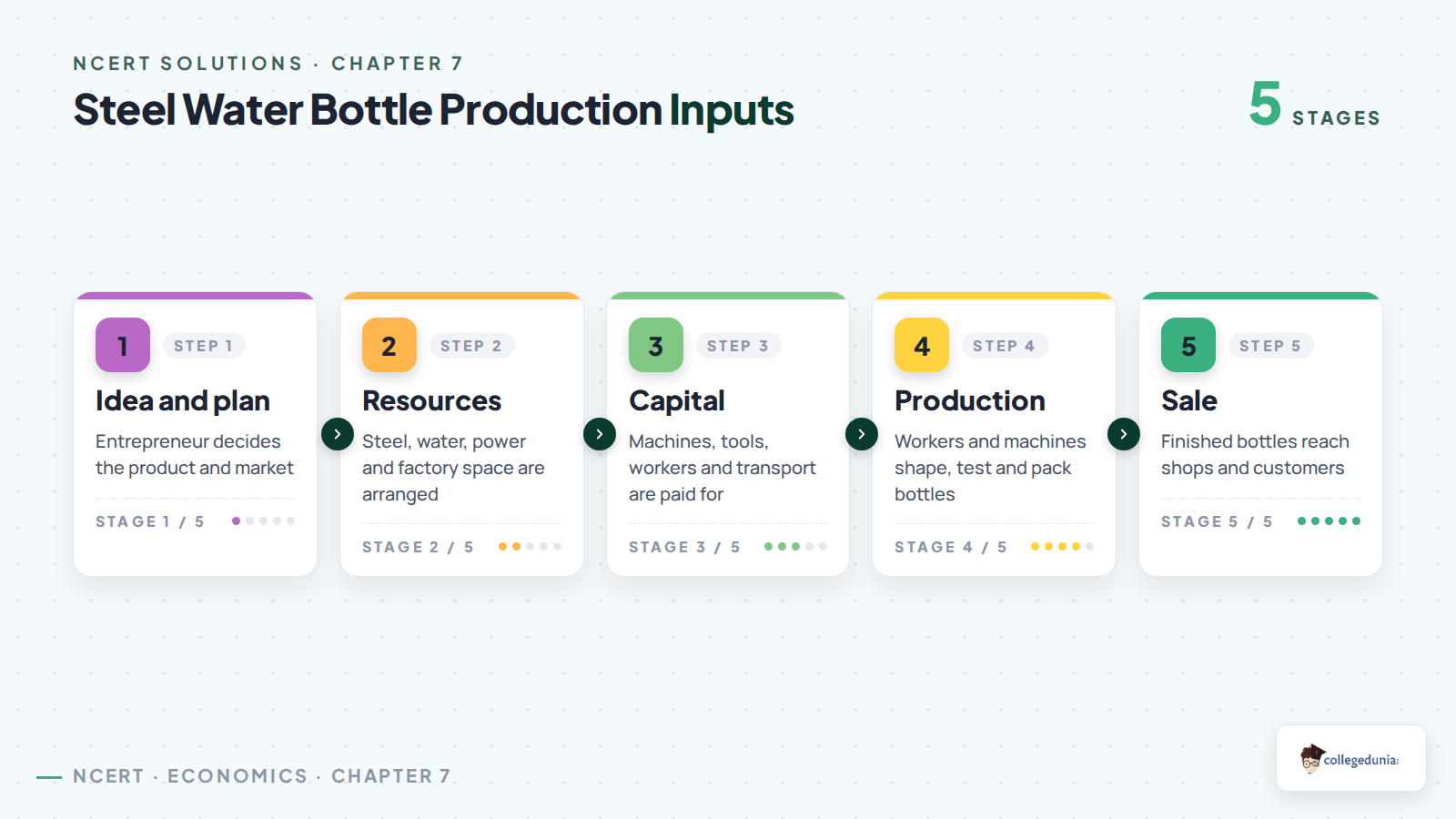Click the main title 'Steel Water Bottle Production Inputs'
The height and width of the screenshot is (819, 1456).
coord(434,110)
